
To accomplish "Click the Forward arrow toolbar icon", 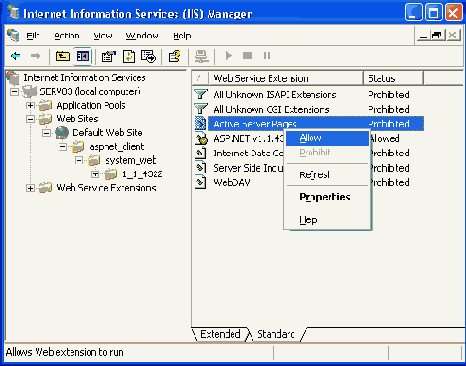I will point(35,56).
